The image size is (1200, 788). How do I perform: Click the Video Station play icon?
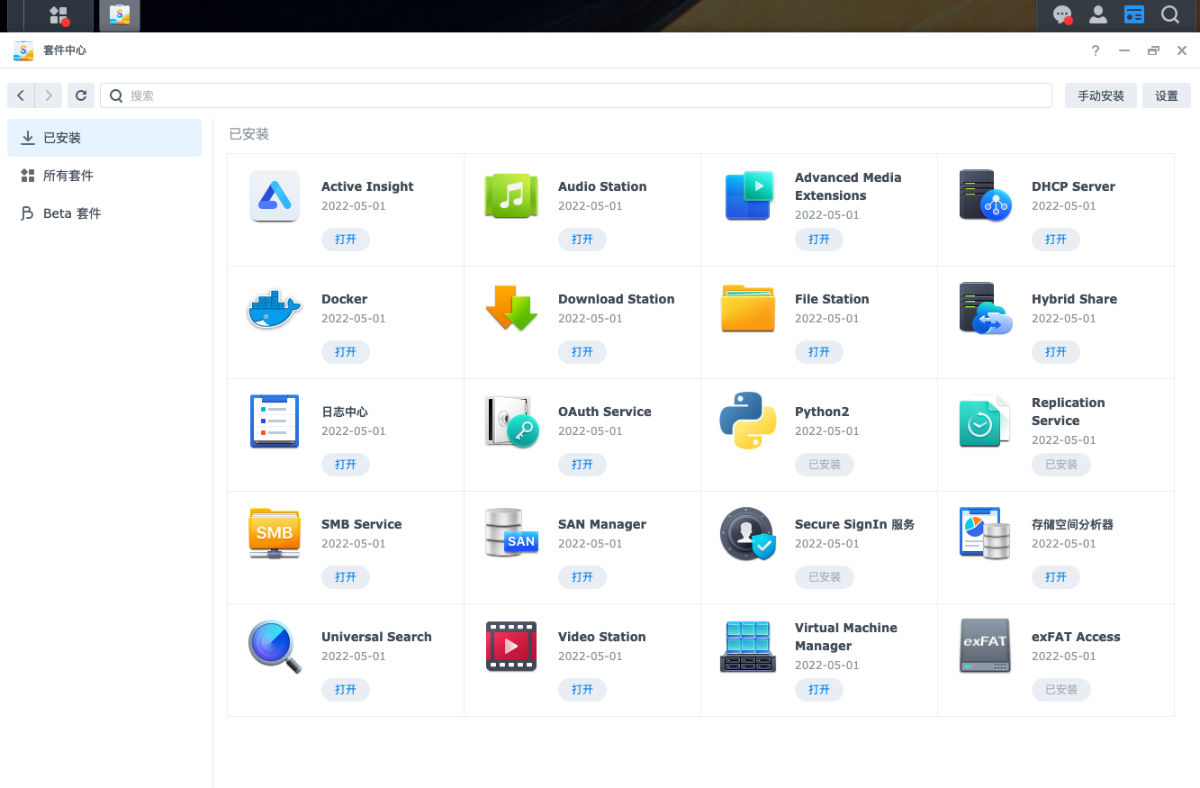coord(511,646)
